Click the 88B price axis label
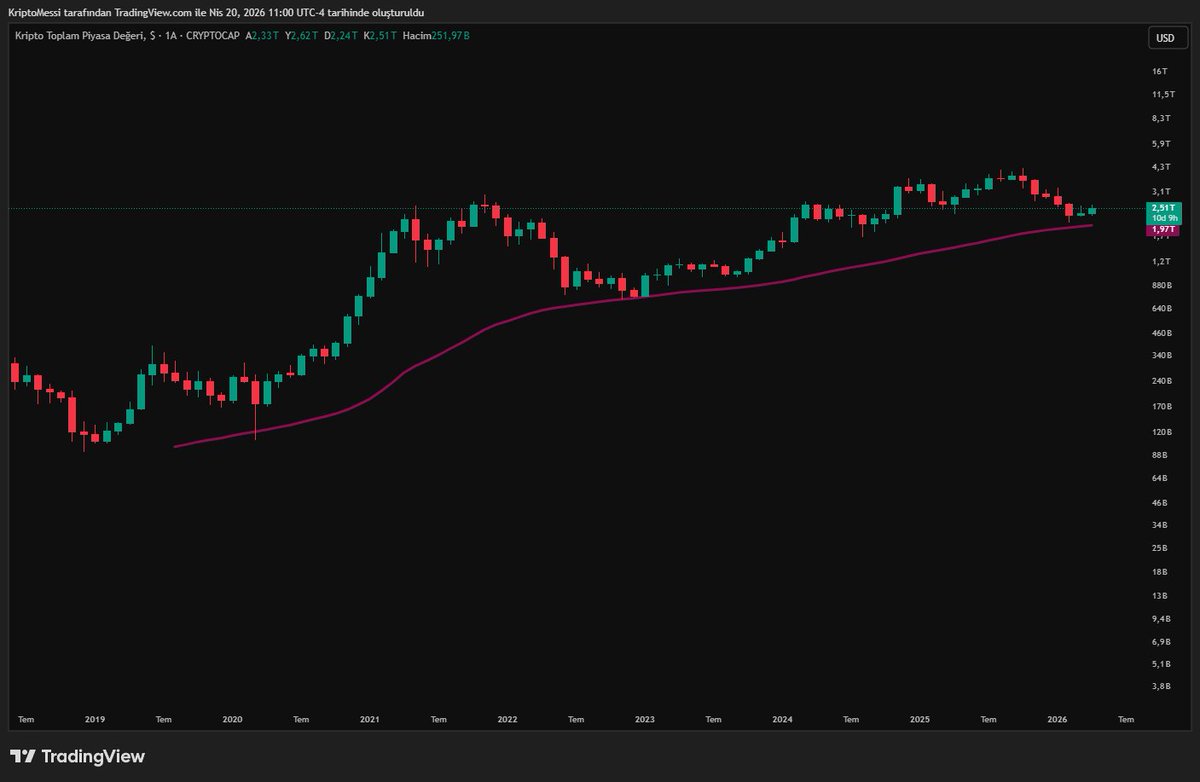1200x782 pixels. pos(1160,455)
